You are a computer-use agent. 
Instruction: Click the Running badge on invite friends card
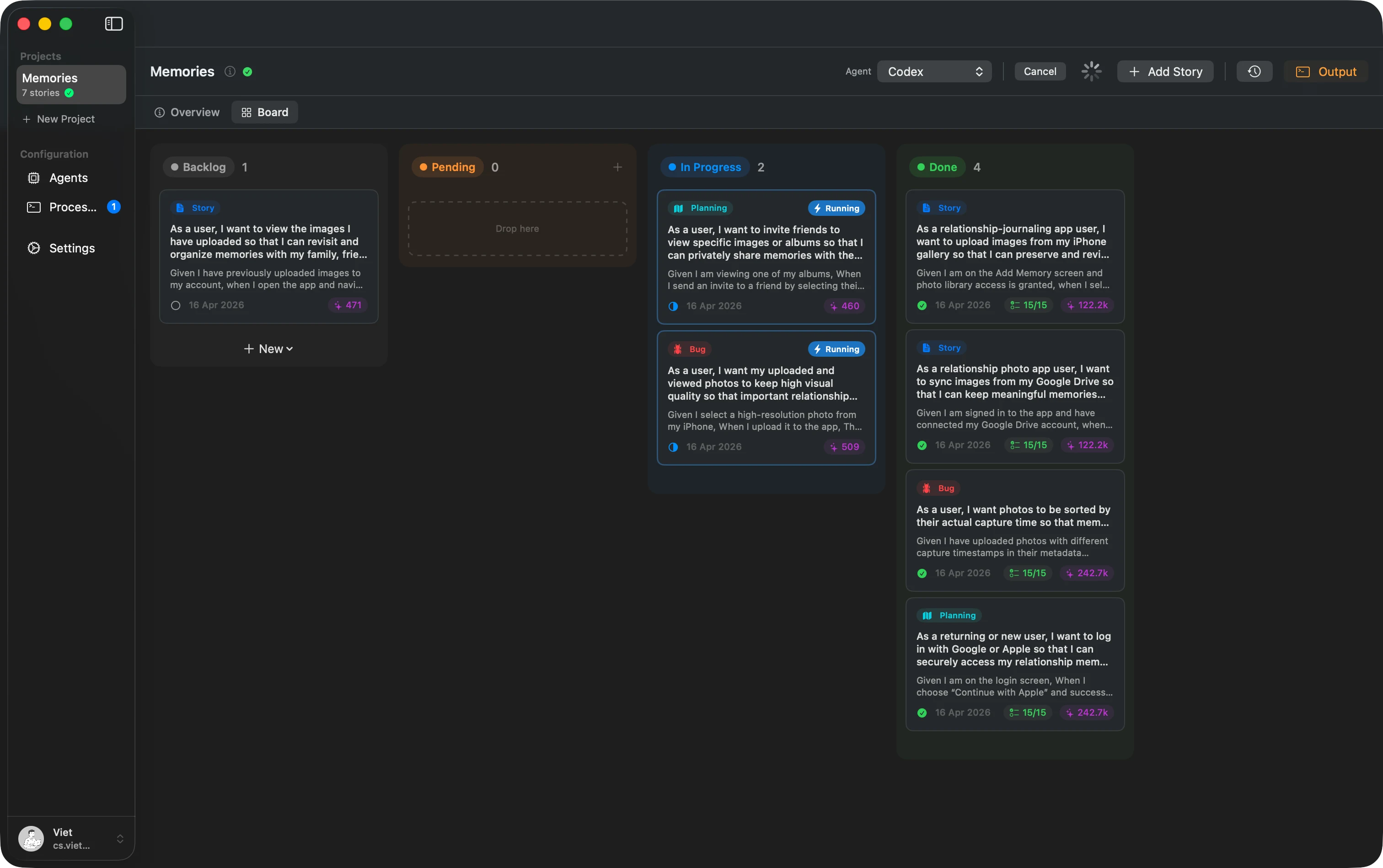[836, 209]
